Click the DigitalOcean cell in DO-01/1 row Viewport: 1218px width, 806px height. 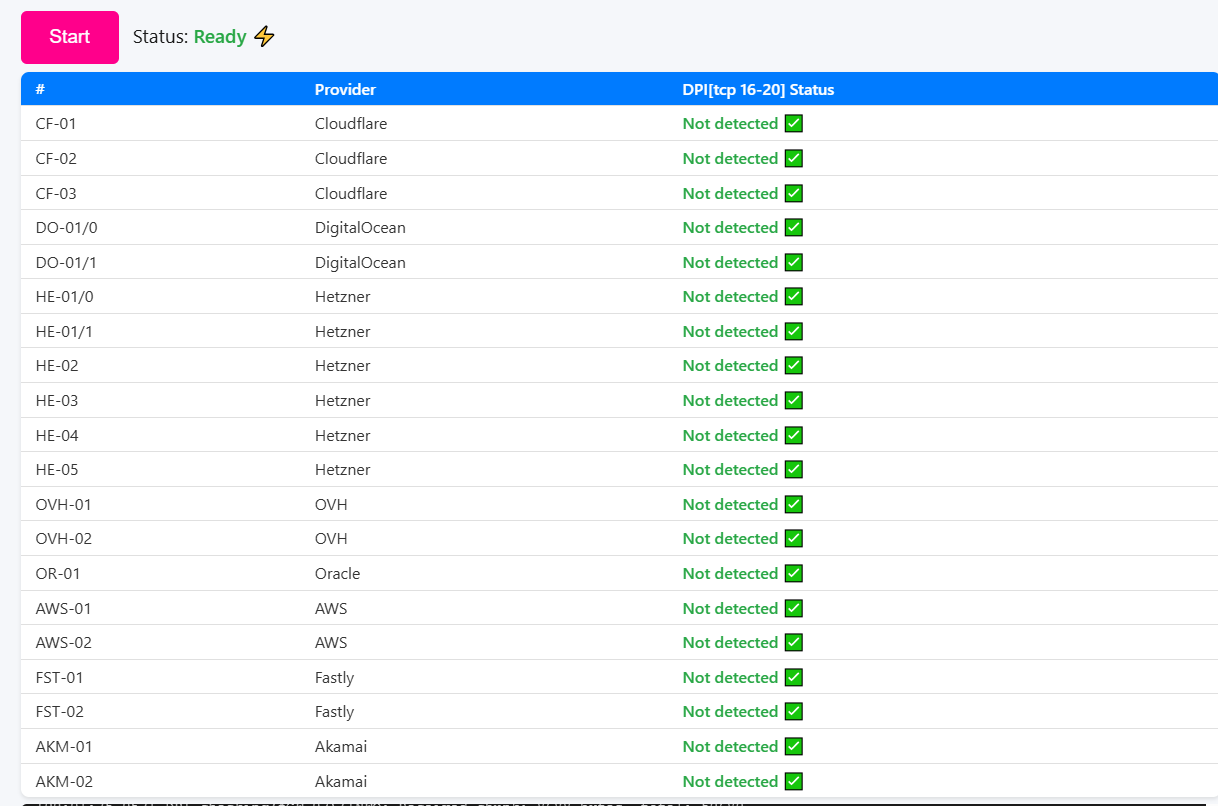pos(360,263)
